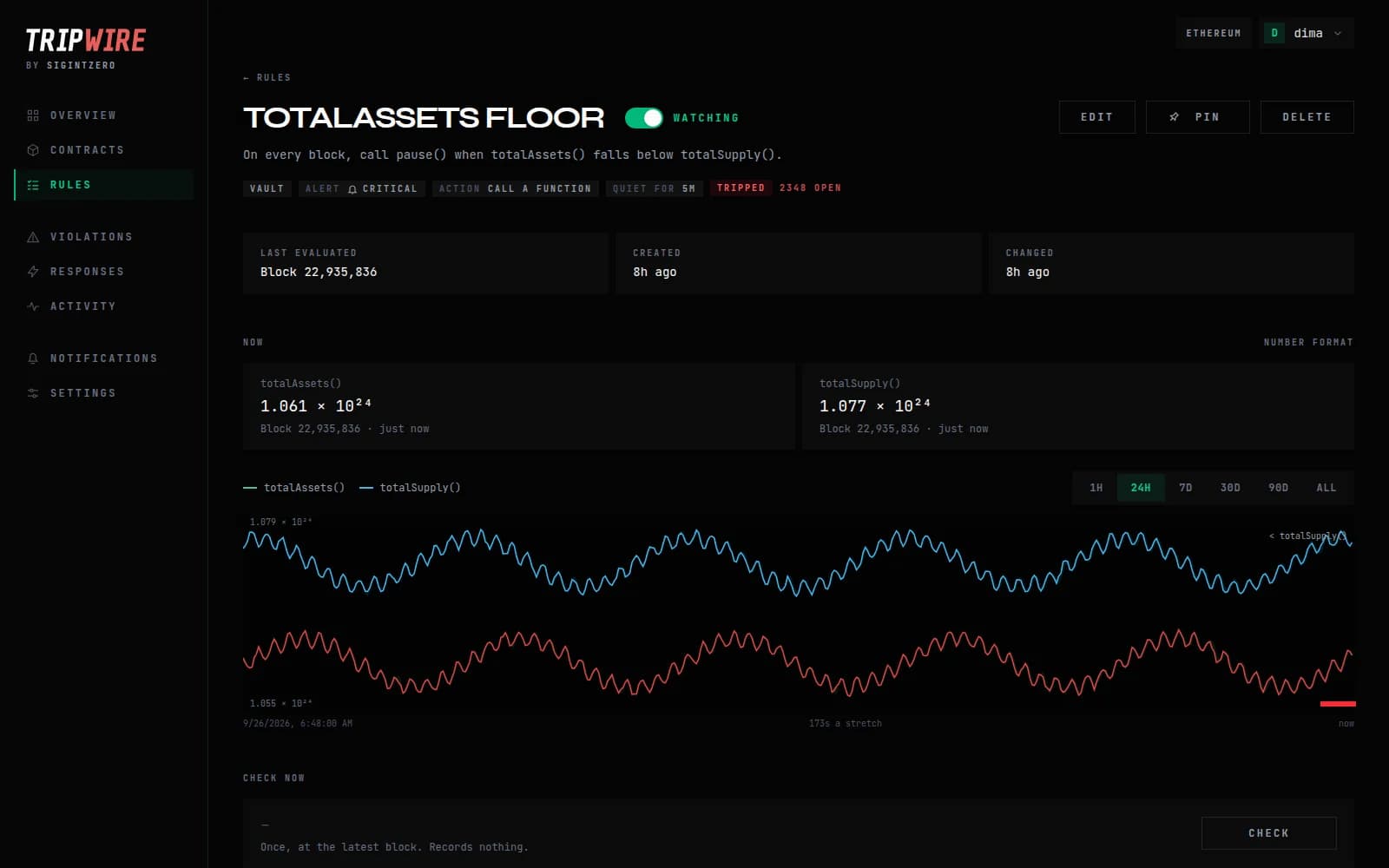Open Notifications in the sidebar

tap(104, 358)
